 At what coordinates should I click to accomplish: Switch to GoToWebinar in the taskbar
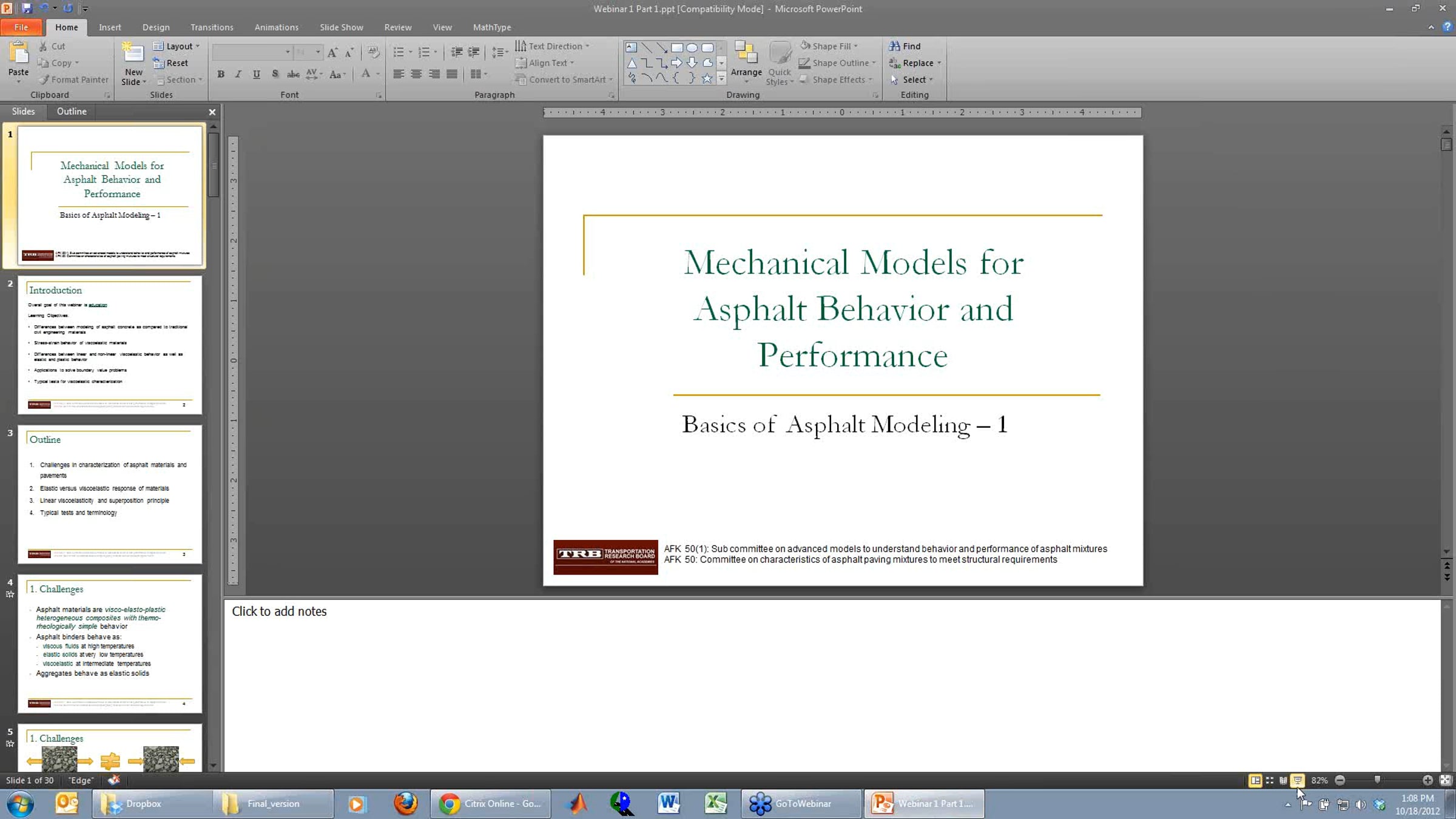[801, 804]
